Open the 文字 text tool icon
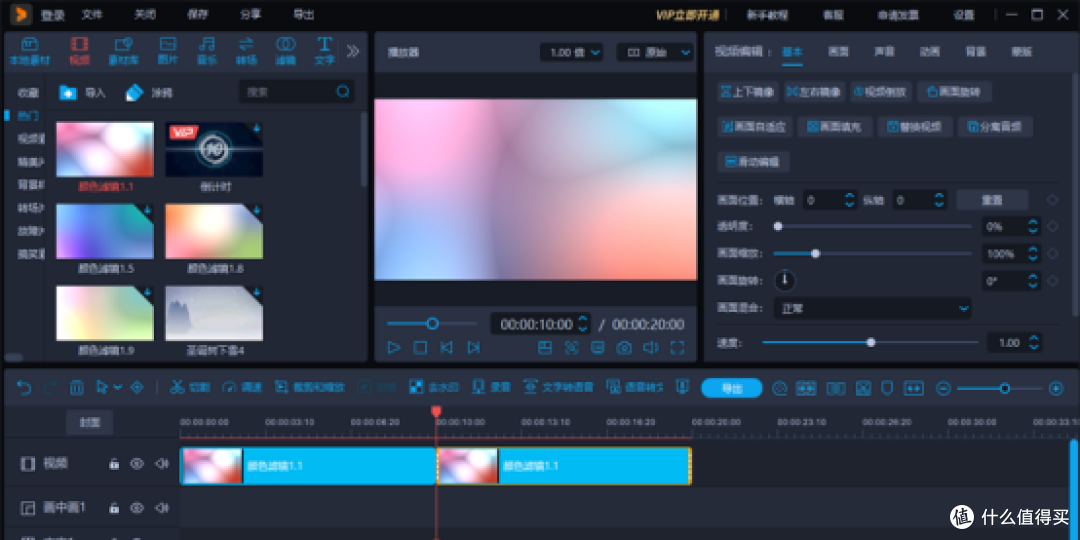The width and height of the screenshot is (1080, 540). (x=324, y=51)
